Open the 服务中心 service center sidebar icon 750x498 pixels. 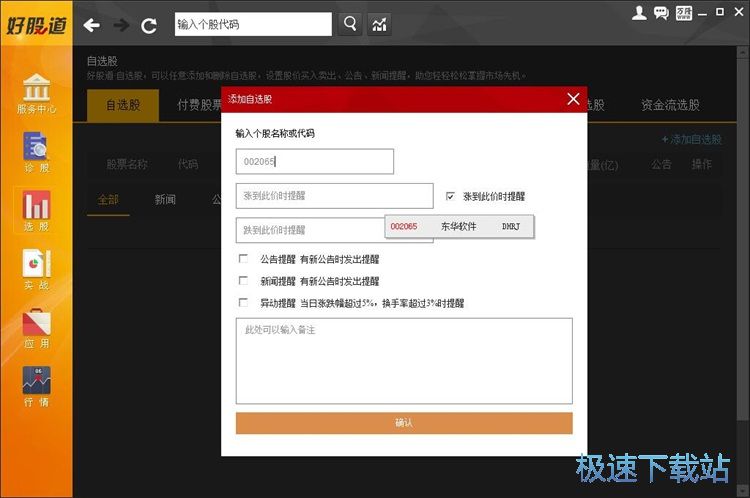click(x=36, y=93)
